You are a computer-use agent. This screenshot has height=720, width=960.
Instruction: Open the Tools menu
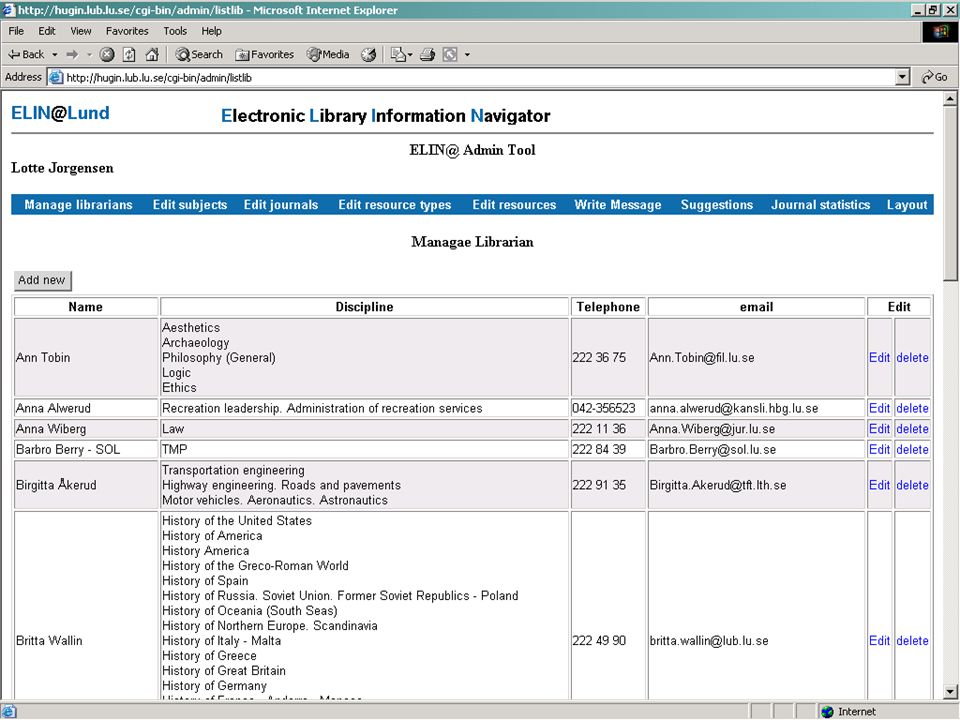click(x=174, y=31)
